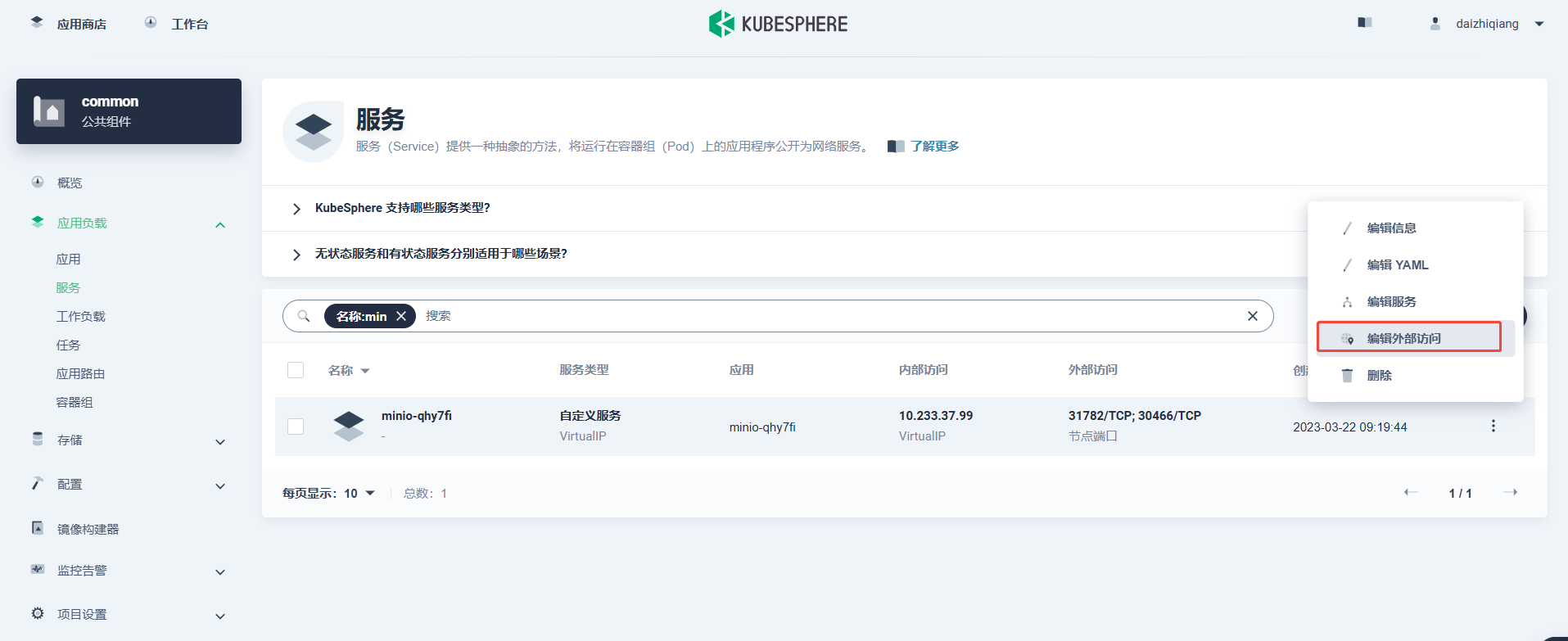Open the documentation book icon in header
This screenshot has height=641, width=1568.
[1364, 23]
